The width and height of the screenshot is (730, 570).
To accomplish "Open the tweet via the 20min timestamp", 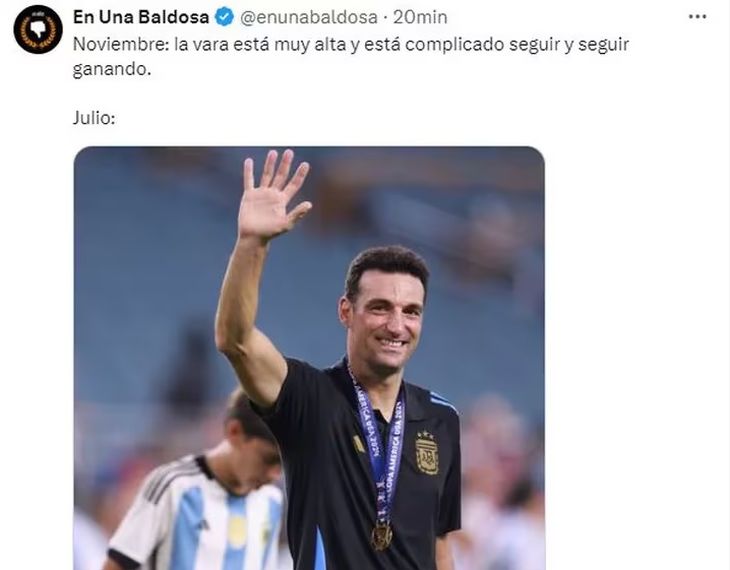I will pyautogui.click(x=420, y=18).
